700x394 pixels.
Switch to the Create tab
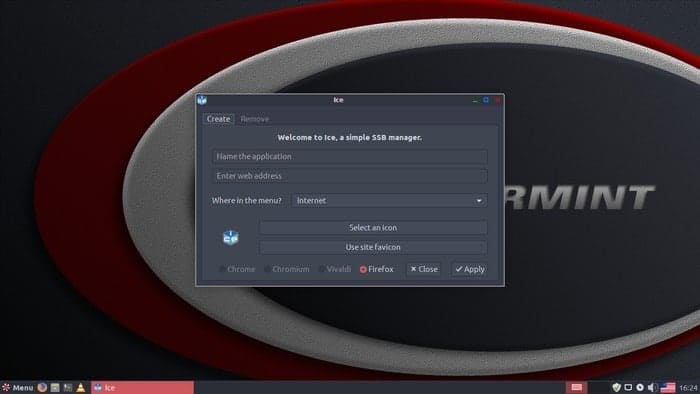pyautogui.click(x=218, y=119)
